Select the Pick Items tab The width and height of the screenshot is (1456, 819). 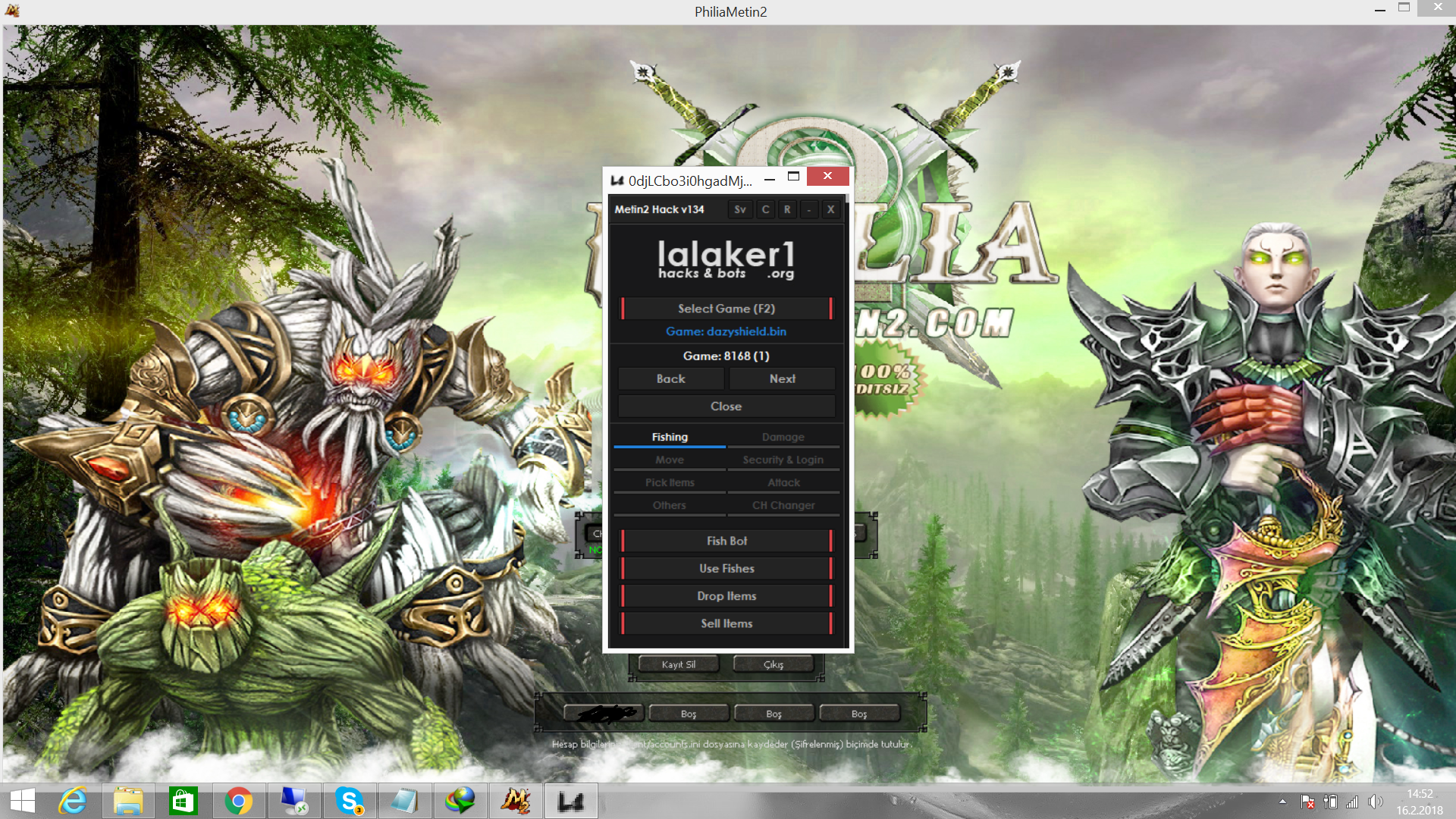[x=670, y=483]
